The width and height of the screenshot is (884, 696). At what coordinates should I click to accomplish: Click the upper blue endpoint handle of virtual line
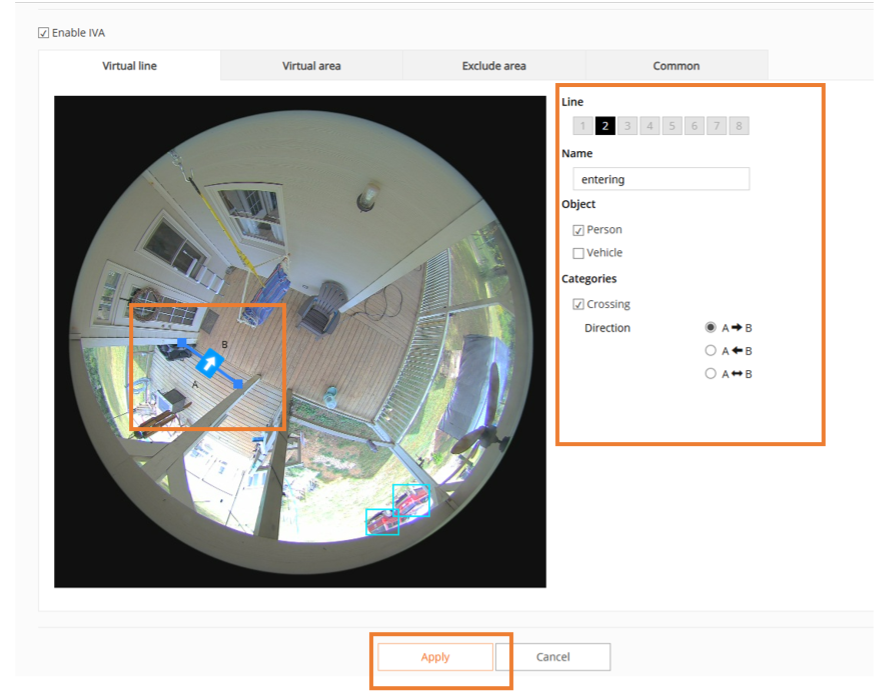coord(182,342)
